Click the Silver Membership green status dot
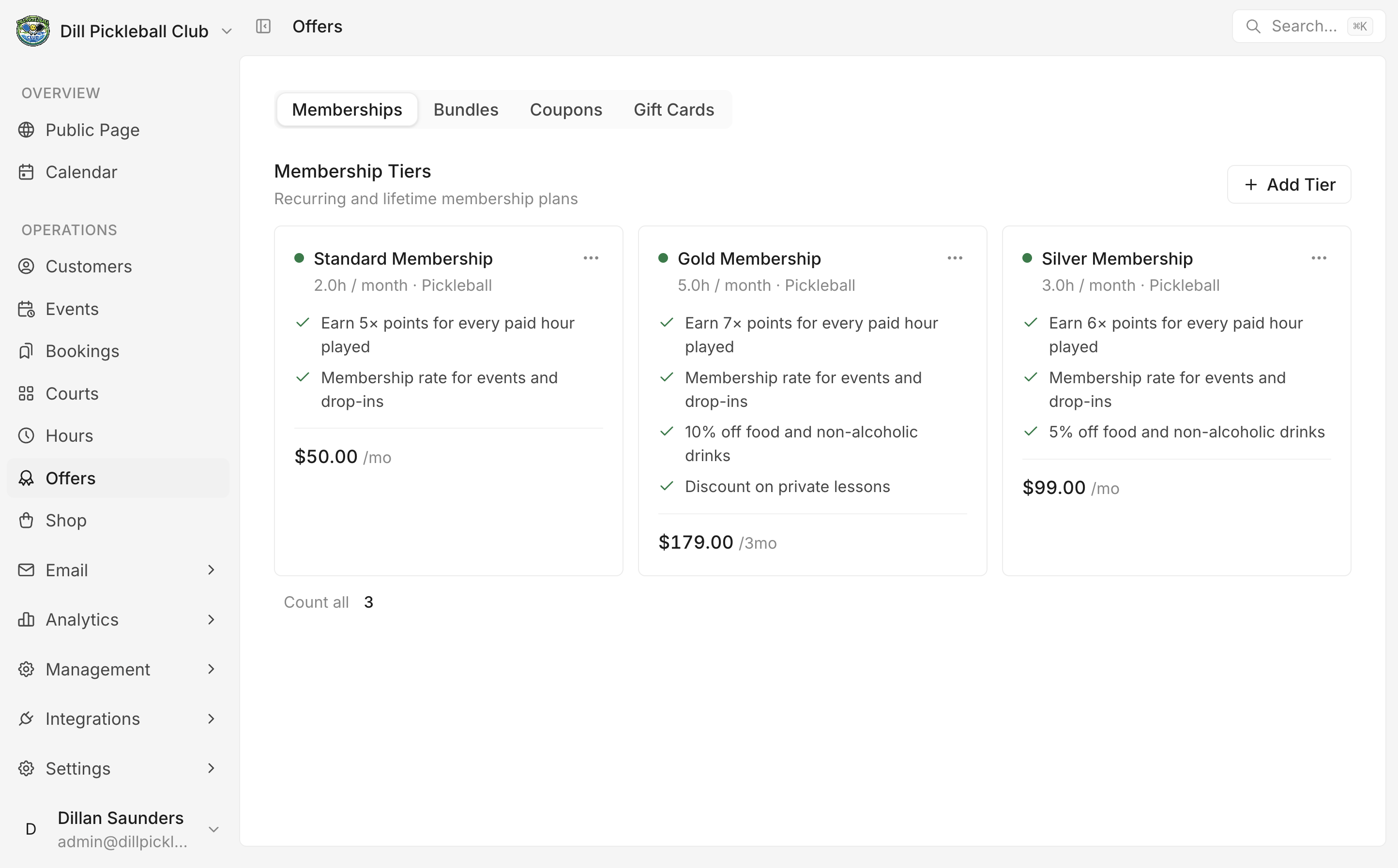This screenshot has height=868, width=1398. pyautogui.click(x=1027, y=258)
